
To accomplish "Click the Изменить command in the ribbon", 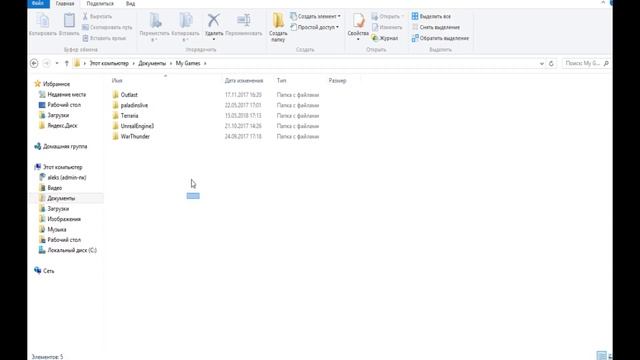I will (387, 27).
